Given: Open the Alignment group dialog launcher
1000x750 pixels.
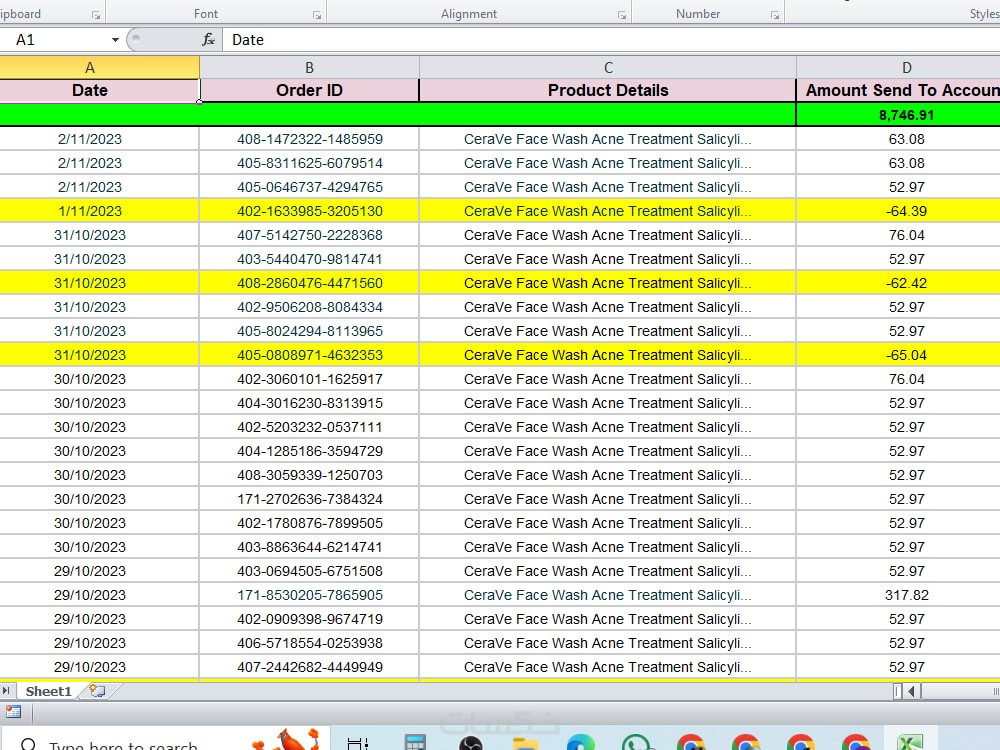Looking at the screenshot, I should click(x=621, y=15).
